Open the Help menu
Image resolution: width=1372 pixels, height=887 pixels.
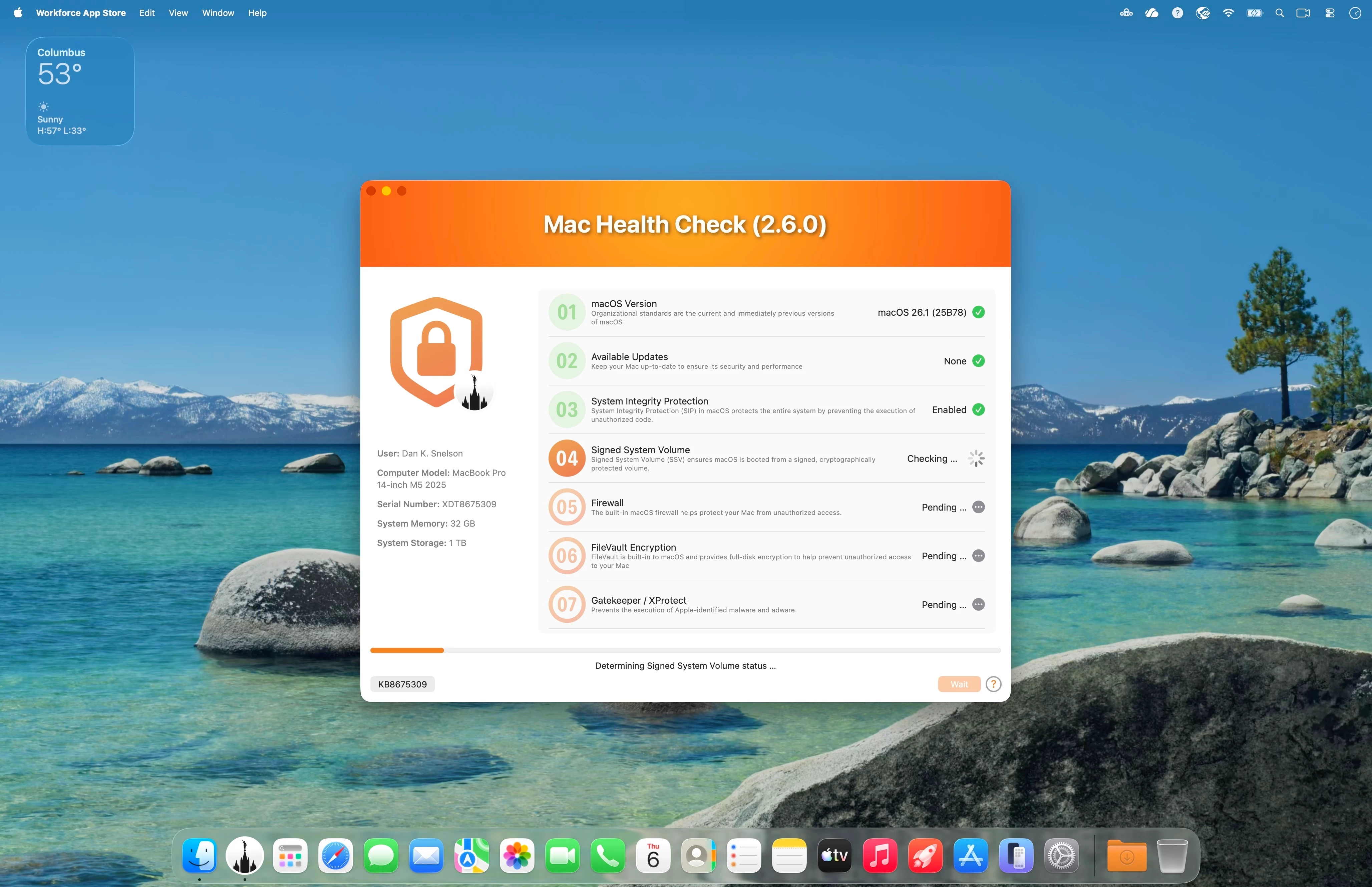click(257, 13)
